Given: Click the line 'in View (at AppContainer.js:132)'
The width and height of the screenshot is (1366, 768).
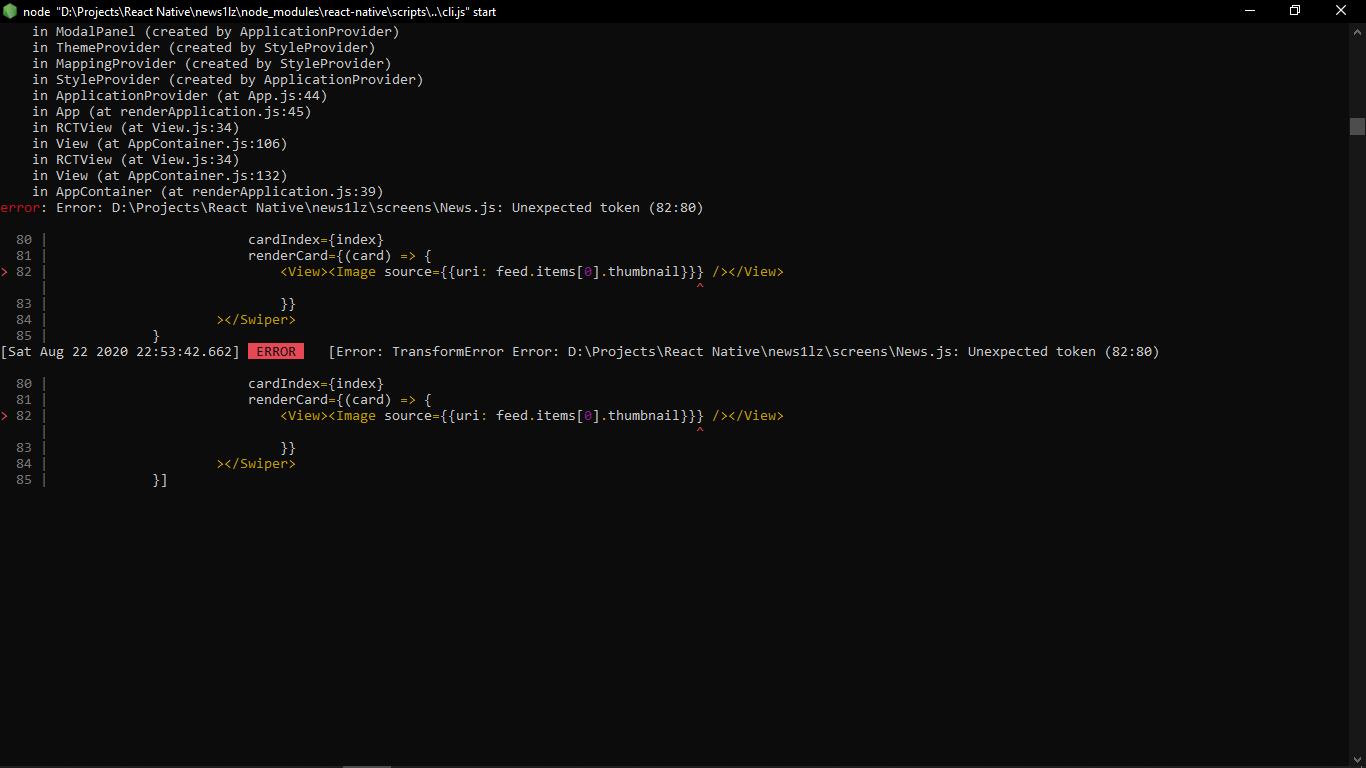Looking at the screenshot, I should click(160, 176).
